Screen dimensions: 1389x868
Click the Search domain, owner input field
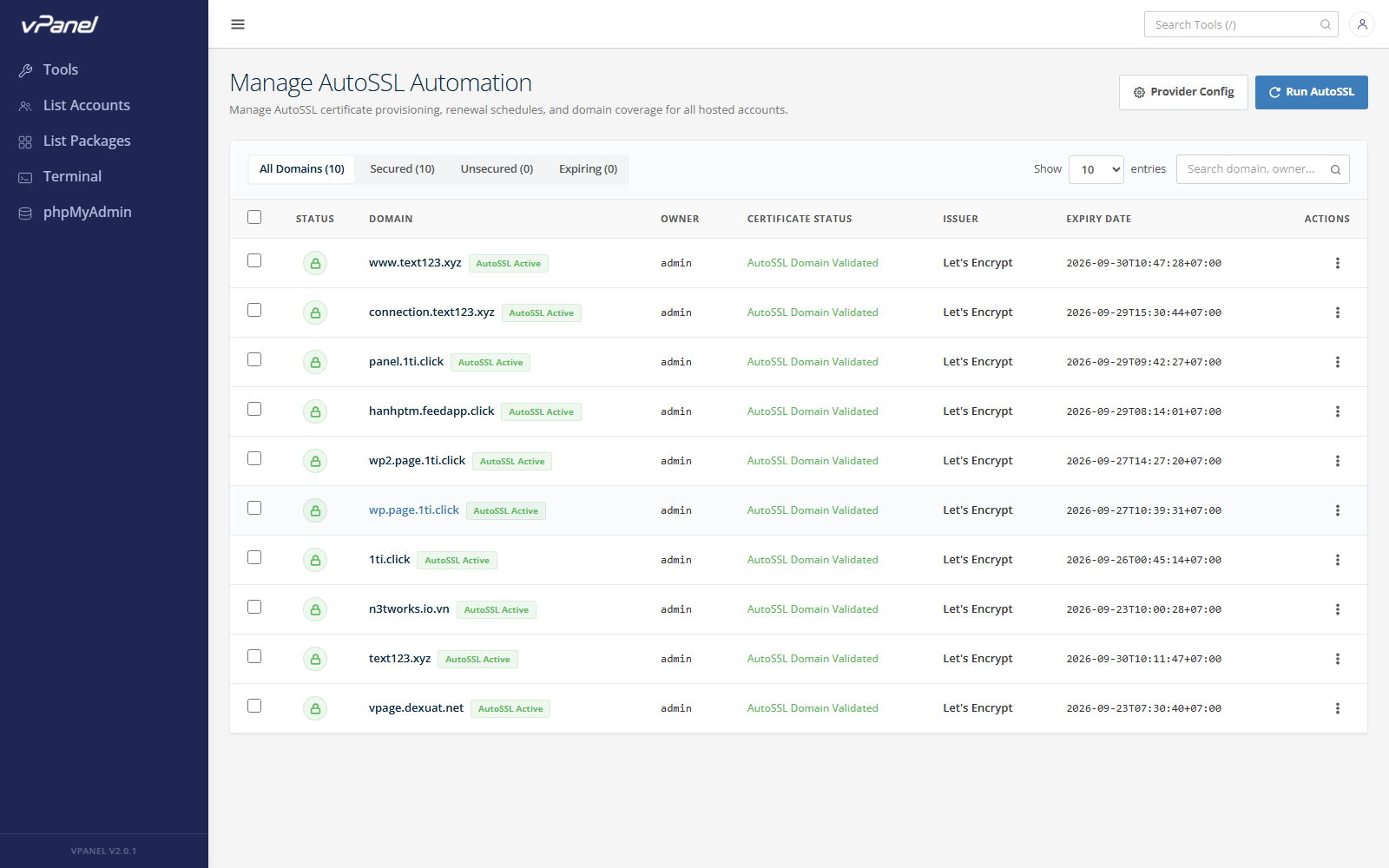click(x=1263, y=169)
